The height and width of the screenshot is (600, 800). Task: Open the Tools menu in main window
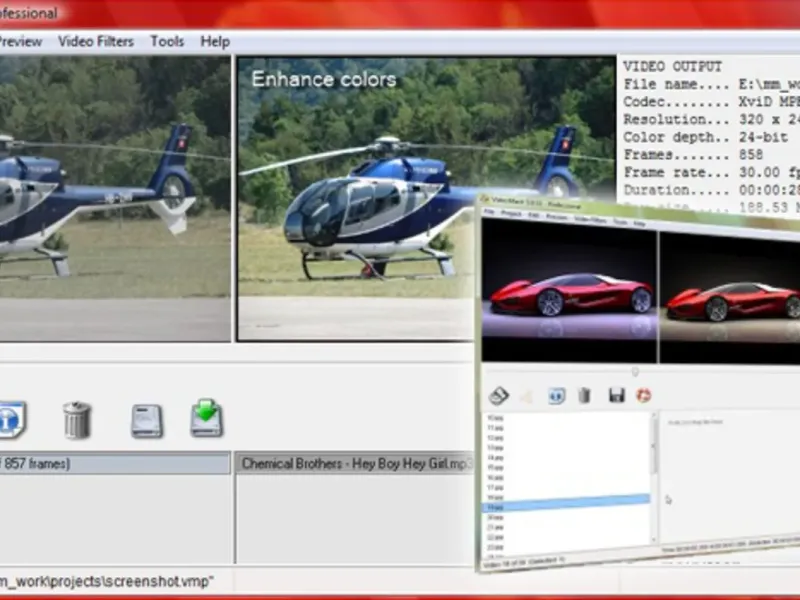(x=167, y=41)
